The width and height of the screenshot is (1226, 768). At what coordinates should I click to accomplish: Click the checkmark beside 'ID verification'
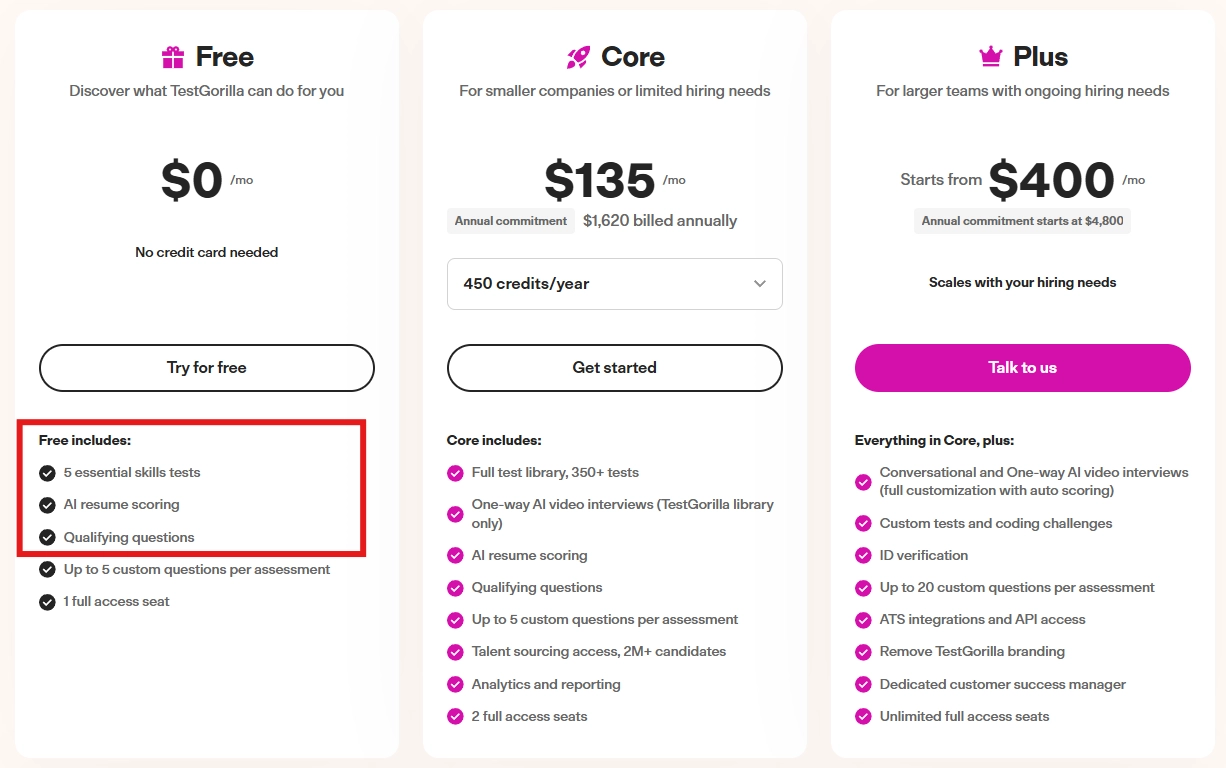[x=864, y=555]
